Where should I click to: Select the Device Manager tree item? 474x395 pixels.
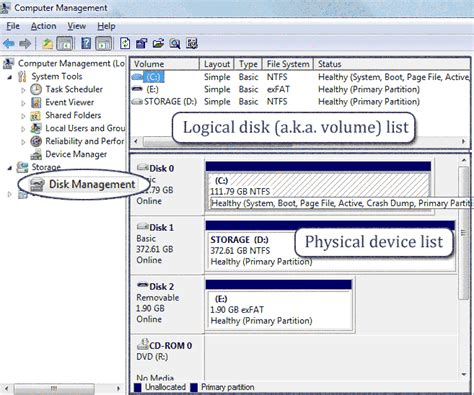click(x=76, y=154)
